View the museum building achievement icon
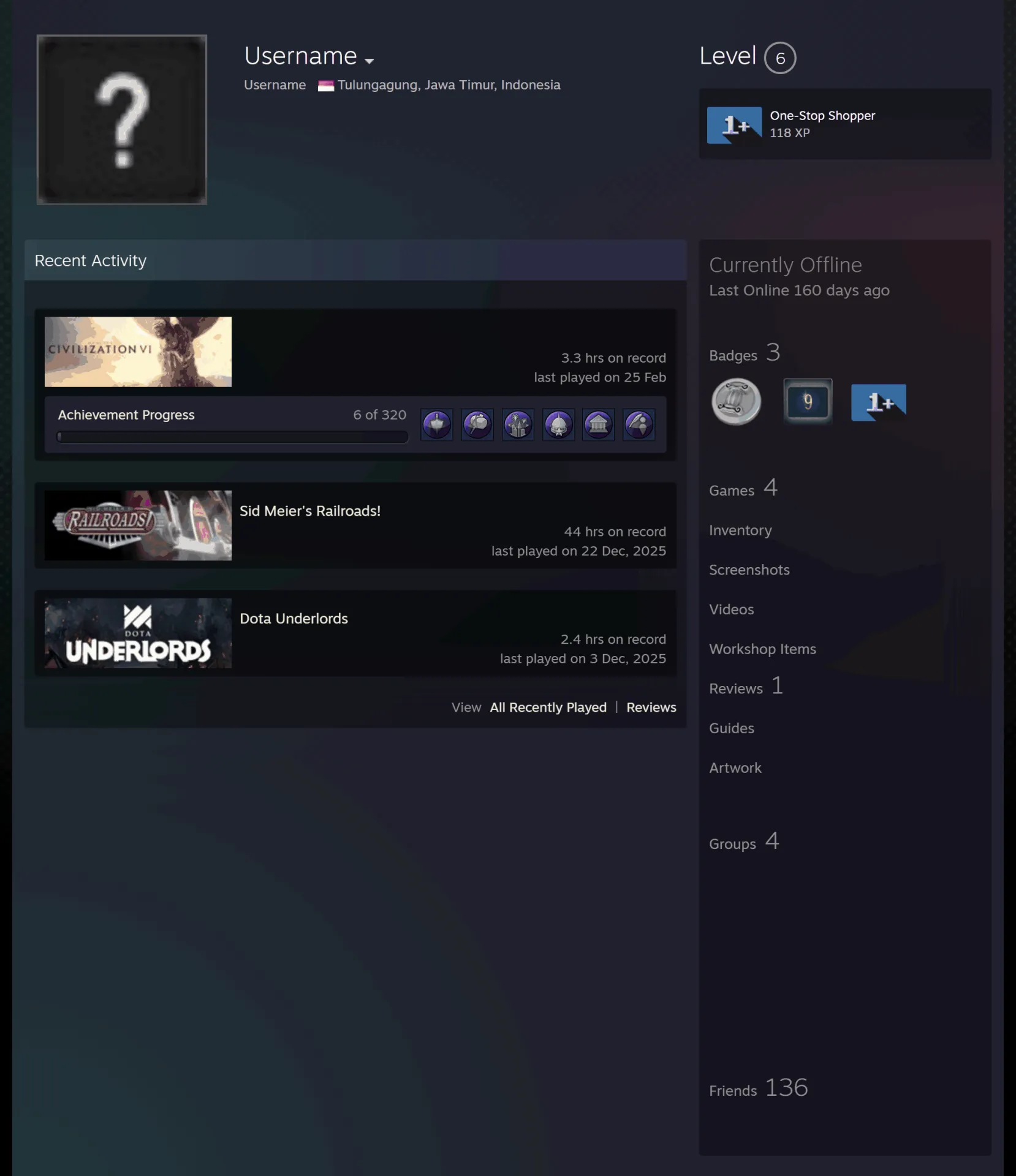 click(x=599, y=424)
